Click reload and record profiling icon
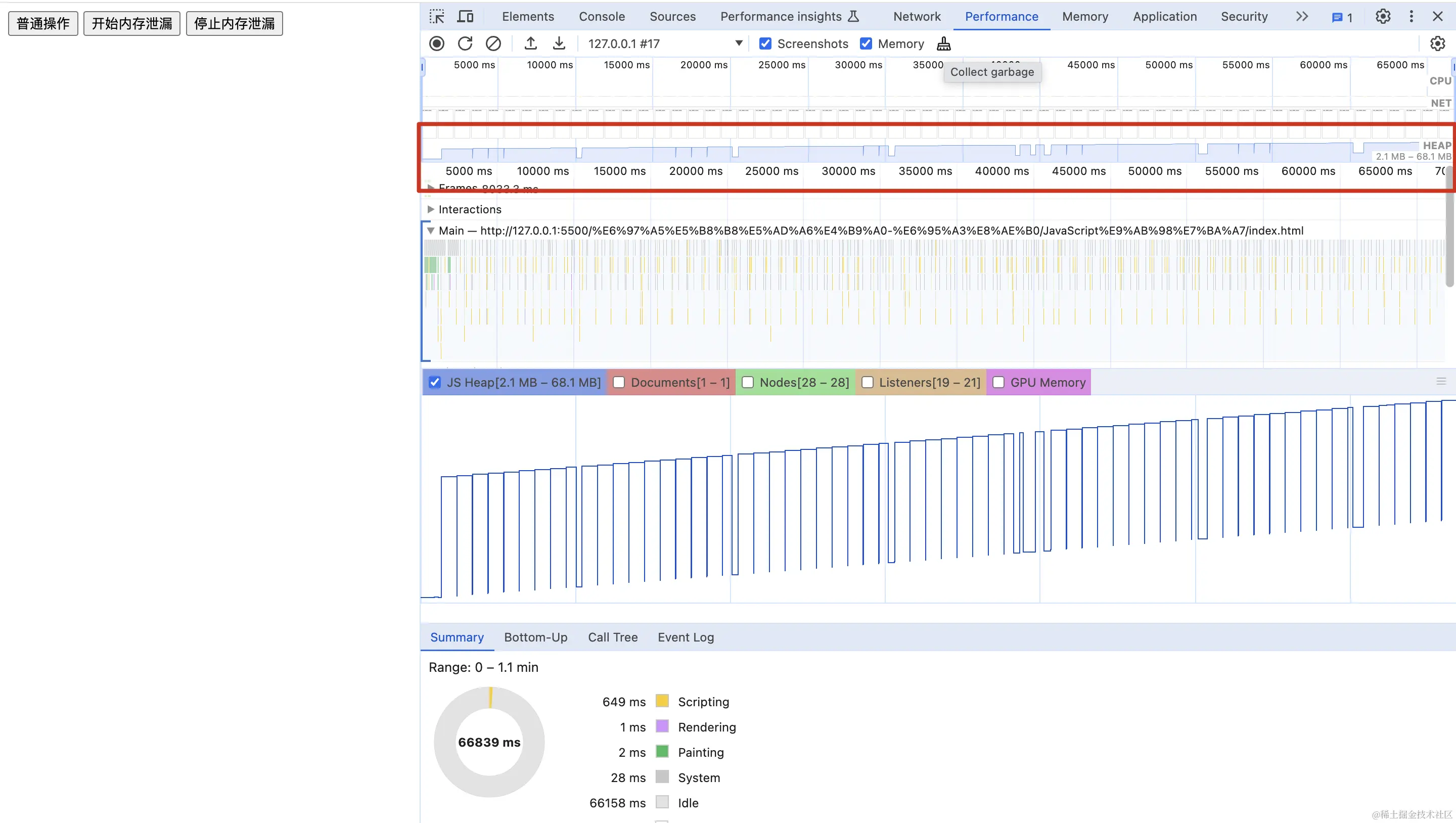The height and width of the screenshot is (823, 1456). click(x=465, y=43)
